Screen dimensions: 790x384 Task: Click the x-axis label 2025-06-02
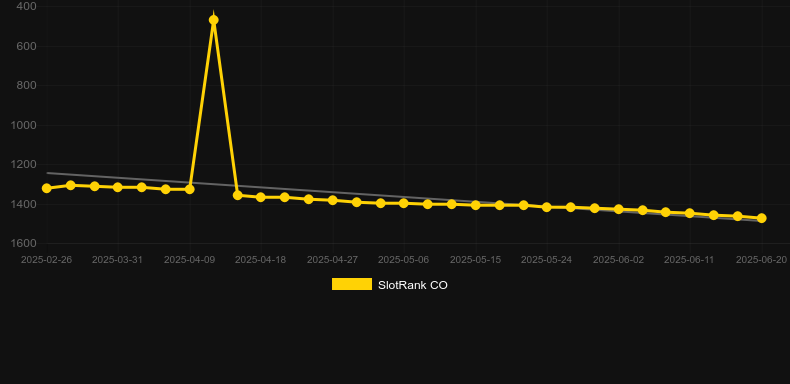(618, 260)
